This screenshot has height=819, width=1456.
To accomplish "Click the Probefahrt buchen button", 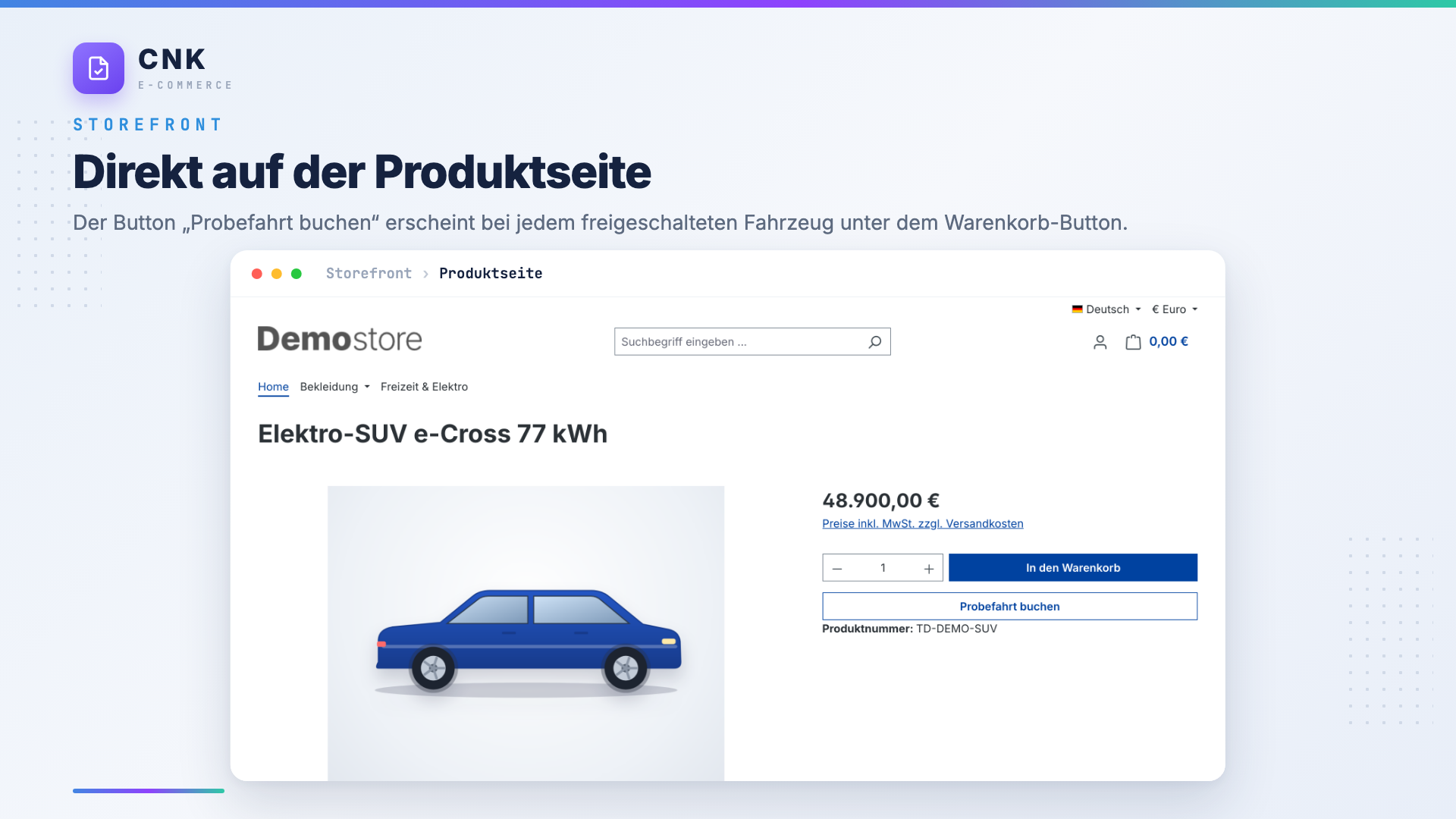I will pyautogui.click(x=1009, y=607).
